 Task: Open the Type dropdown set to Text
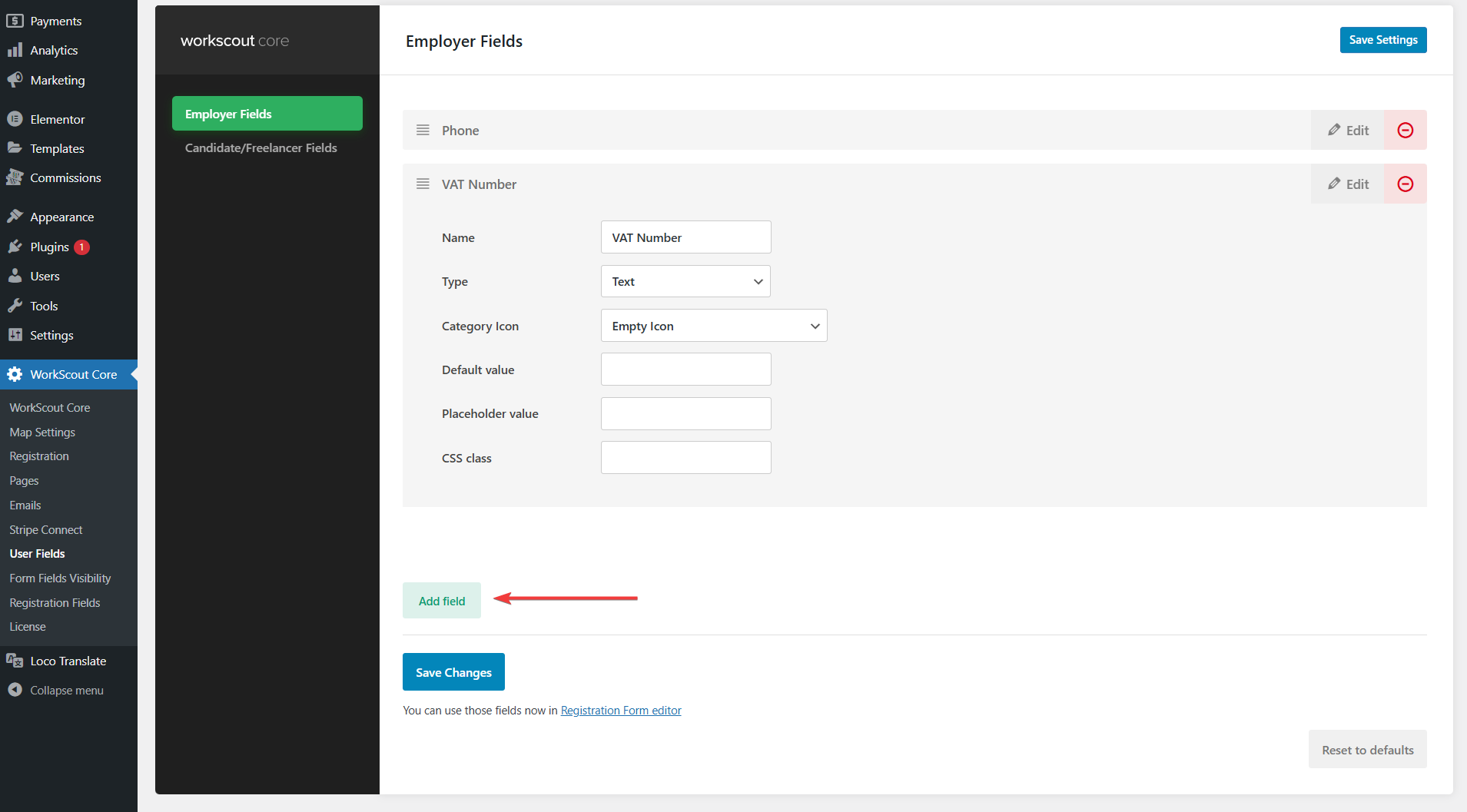pyautogui.click(x=685, y=282)
